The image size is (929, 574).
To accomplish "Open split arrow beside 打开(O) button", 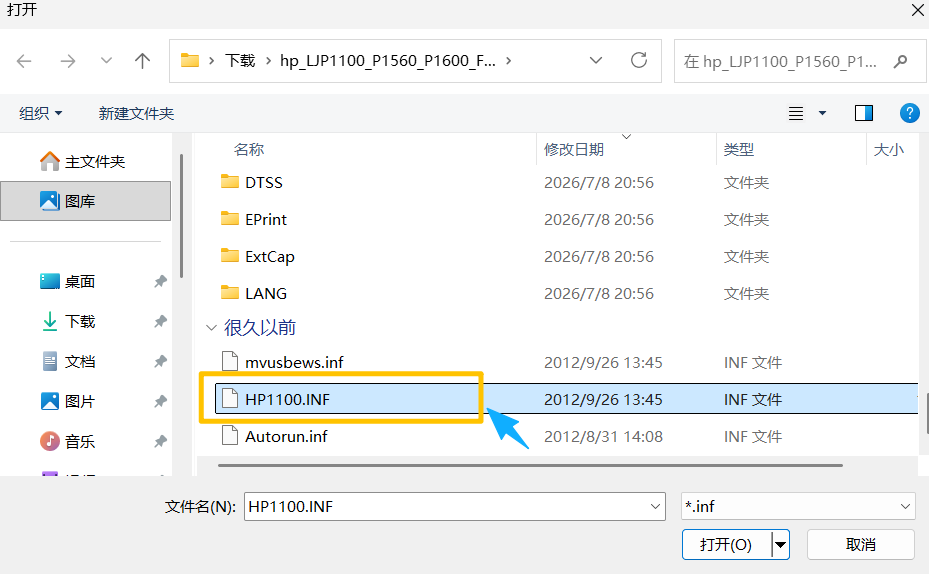I will (781, 544).
